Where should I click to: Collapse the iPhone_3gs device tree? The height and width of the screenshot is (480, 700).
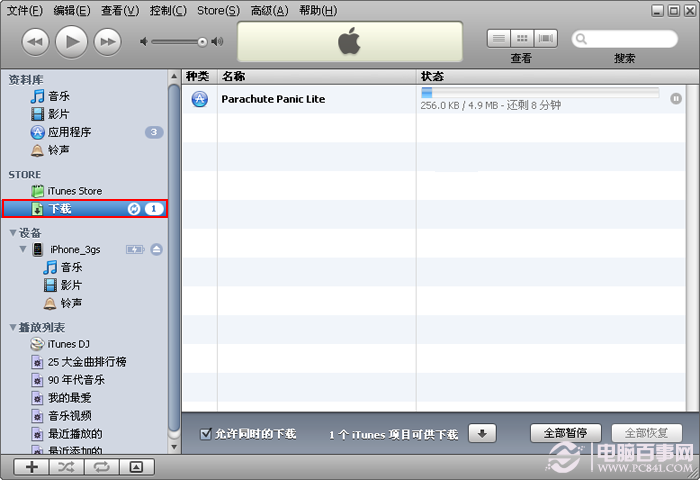[23, 249]
